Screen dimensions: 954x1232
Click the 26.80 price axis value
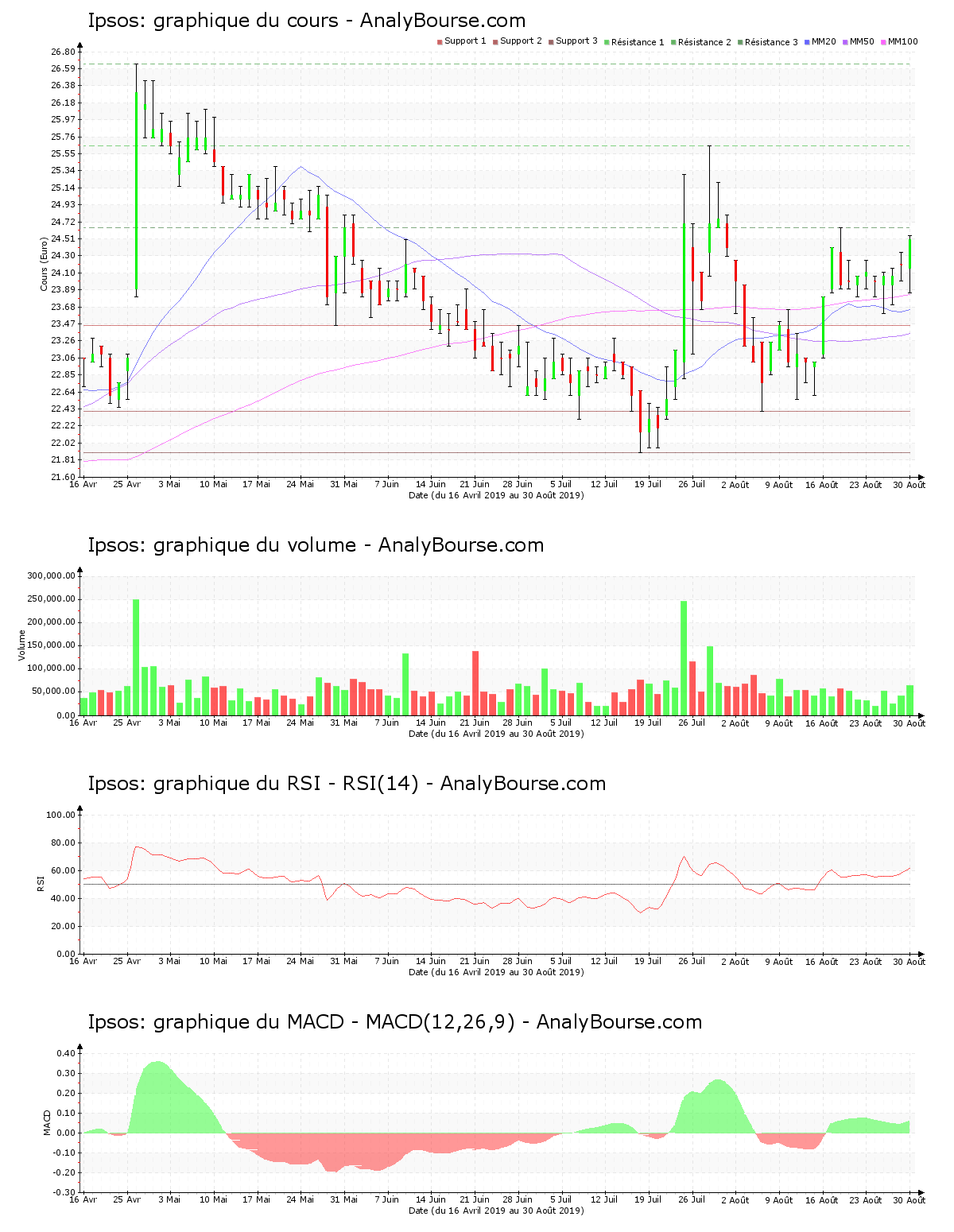(x=63, y=52)
